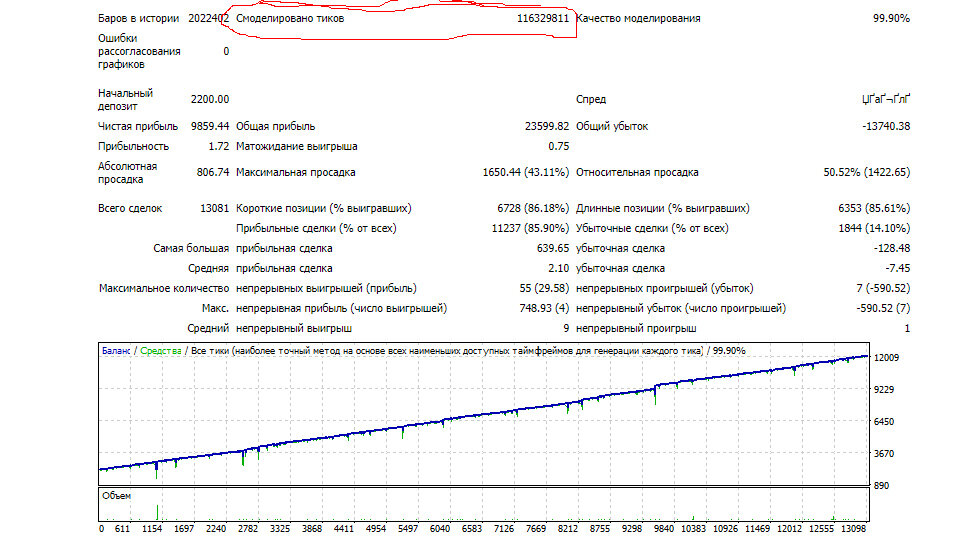Select 'Качество моделирования' label
The width and height of the screenshot is (958, 540).
click(x=638, y=18)
